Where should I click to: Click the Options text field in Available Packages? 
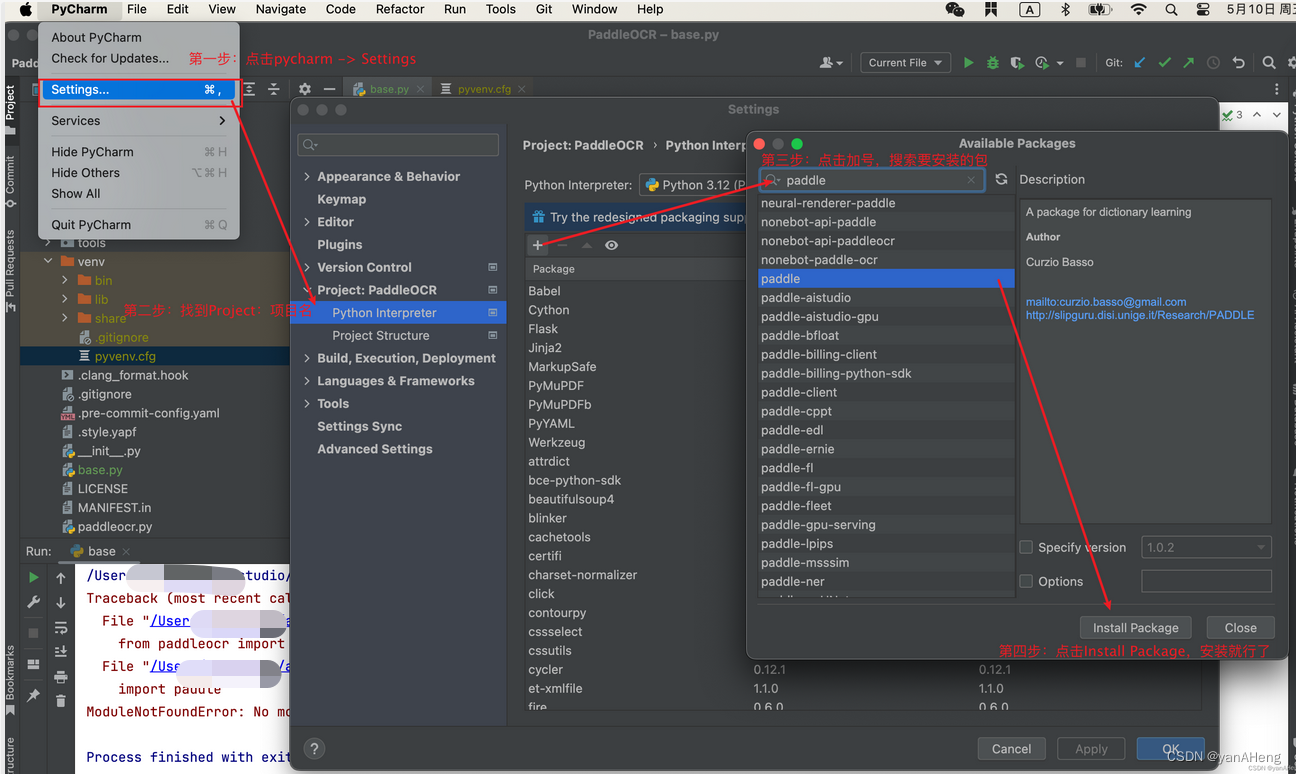pyautogui.click(x=1207, y=581)
